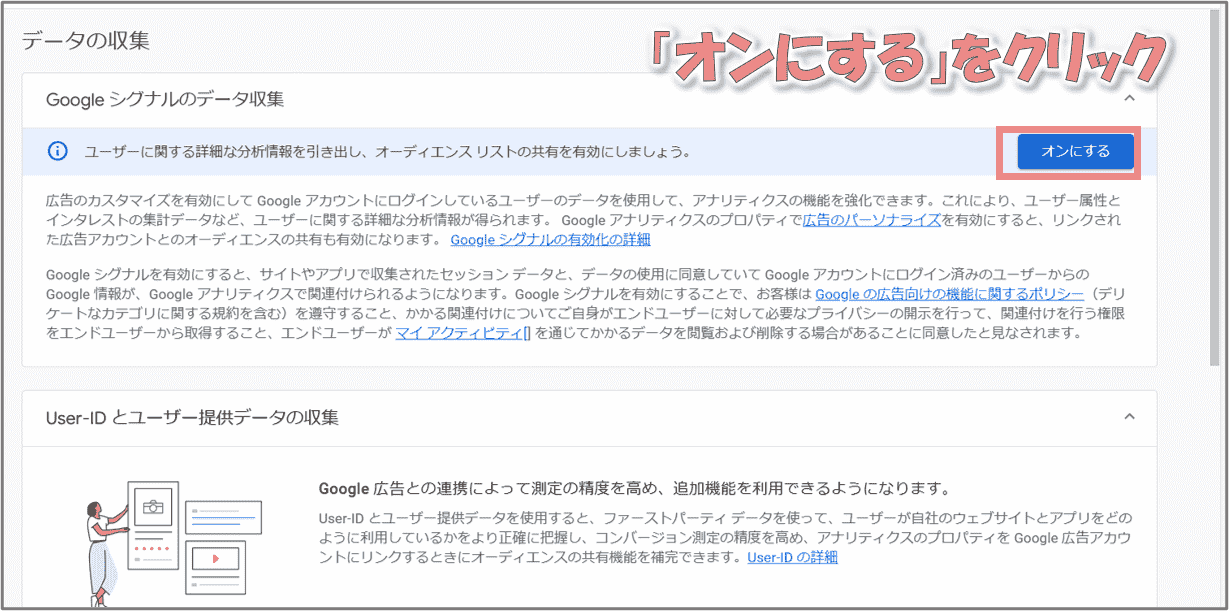Image resolution: width=1229 pixels, height=611 pixels.
Task: Collapse the Google シグナルのデータ収集 section
Action: click(x=1129, y=99)
